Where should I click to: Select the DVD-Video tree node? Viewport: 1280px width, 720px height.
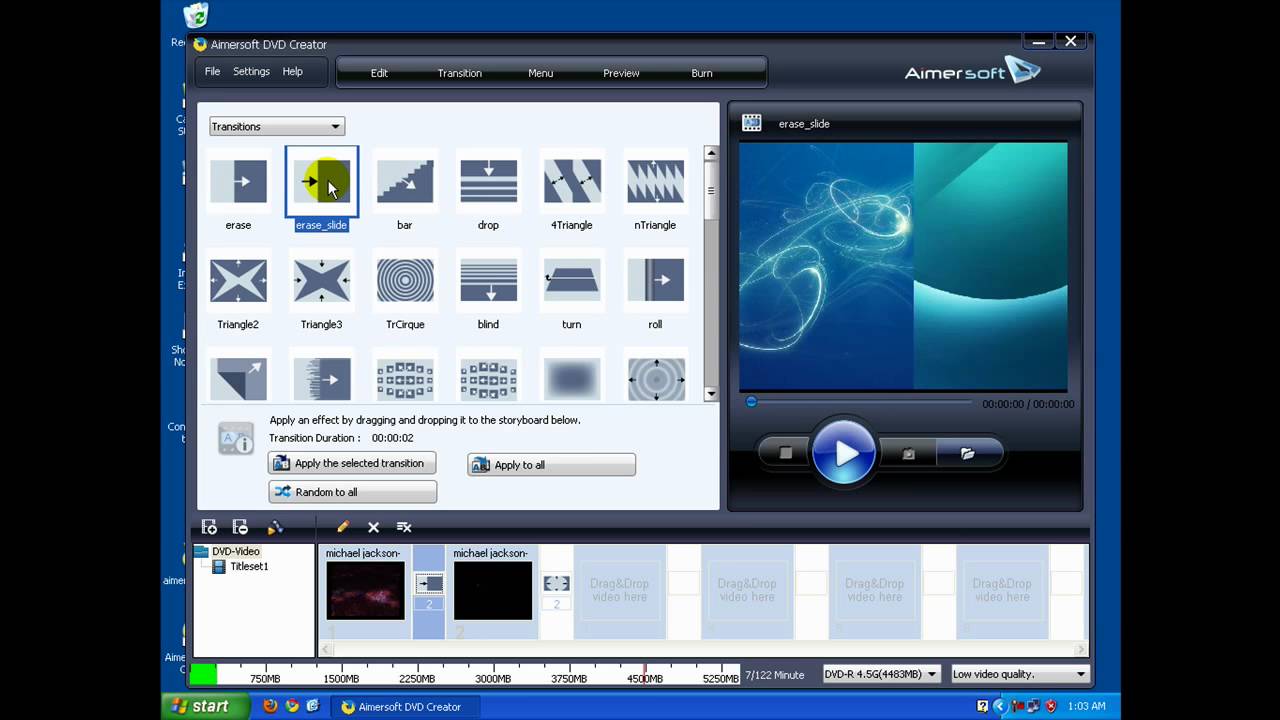[x=235, y=551]
